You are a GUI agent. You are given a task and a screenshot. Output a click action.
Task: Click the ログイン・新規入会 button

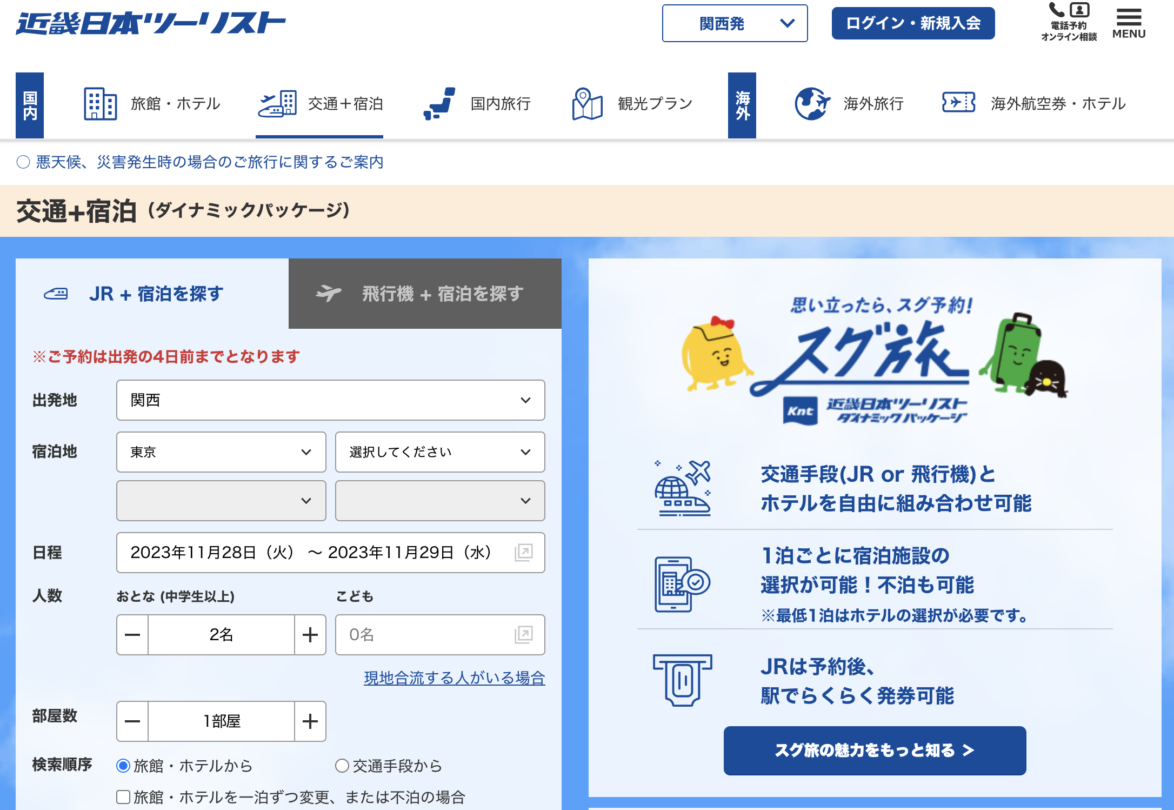pyautogui.click(x=913, y=22)
